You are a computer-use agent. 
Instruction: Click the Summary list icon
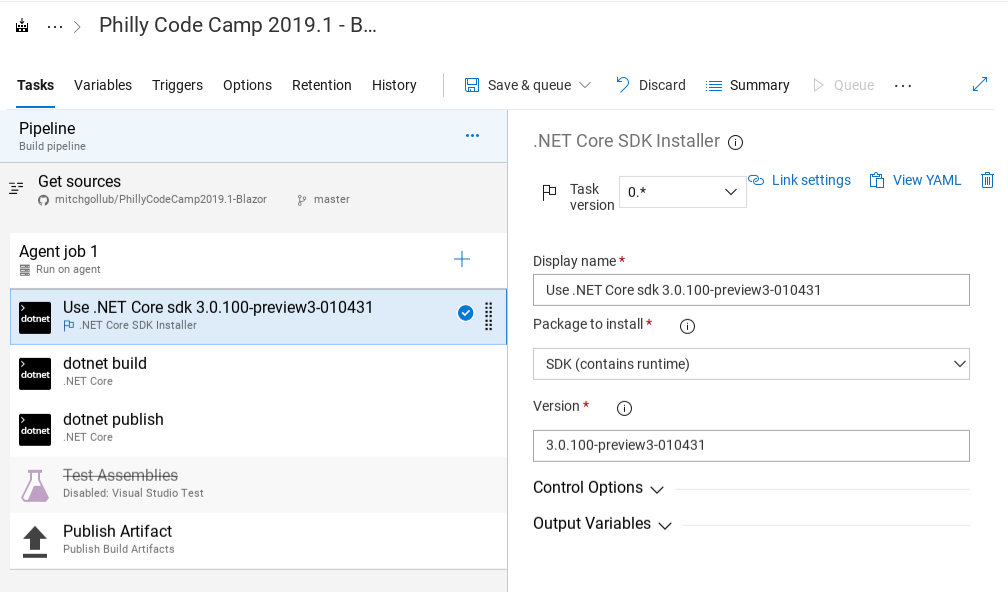(714, 85)
